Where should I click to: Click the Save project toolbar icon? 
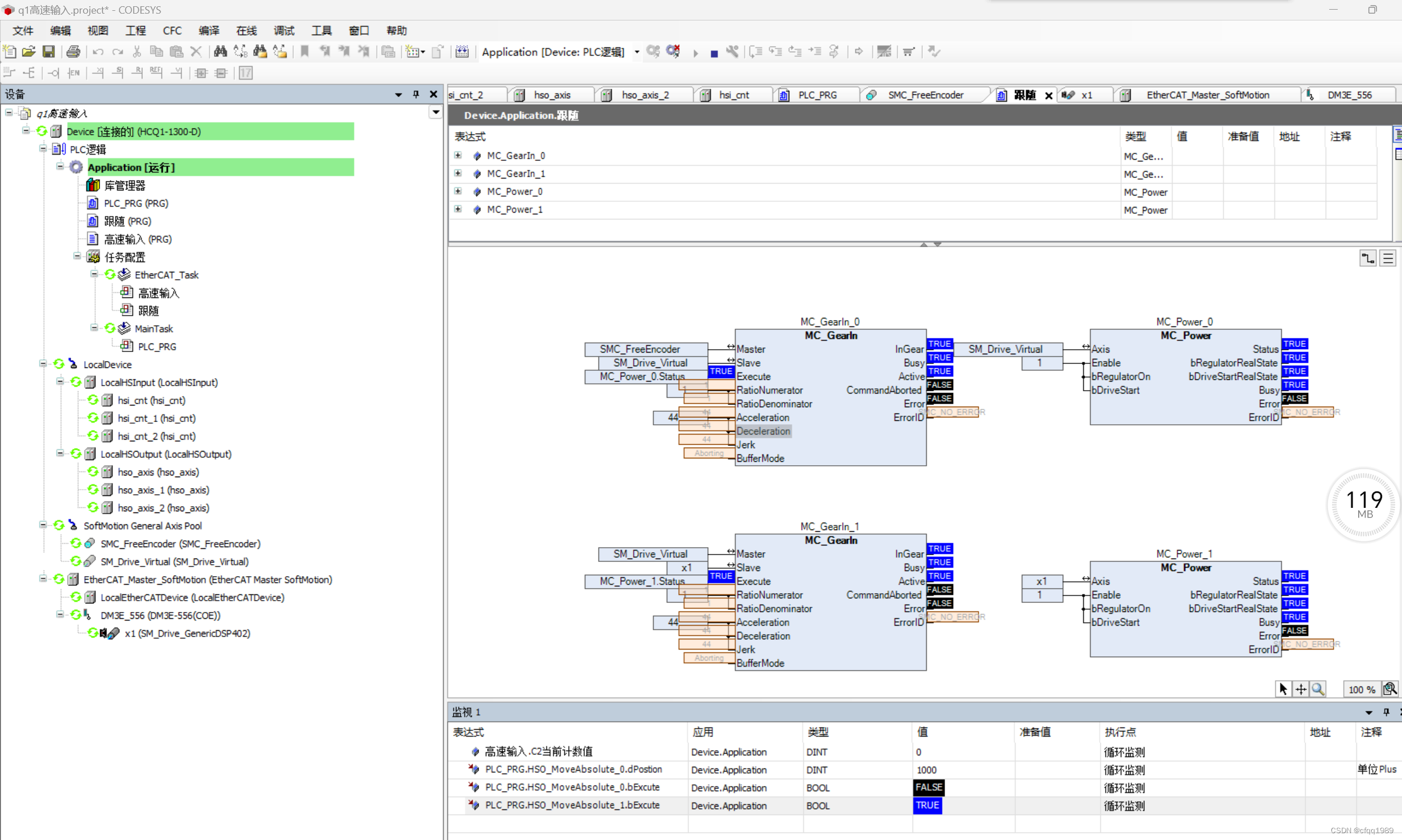tap(49, 52)
